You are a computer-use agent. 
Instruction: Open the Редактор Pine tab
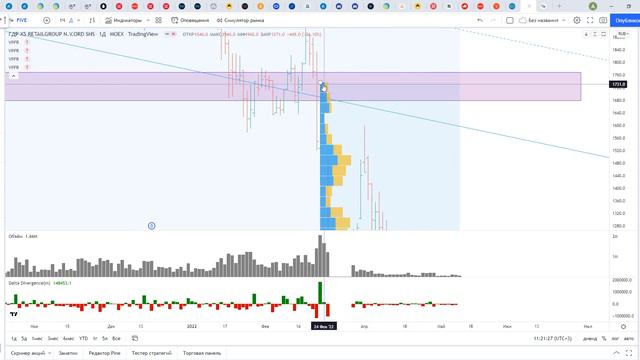(x=104, y=353)
